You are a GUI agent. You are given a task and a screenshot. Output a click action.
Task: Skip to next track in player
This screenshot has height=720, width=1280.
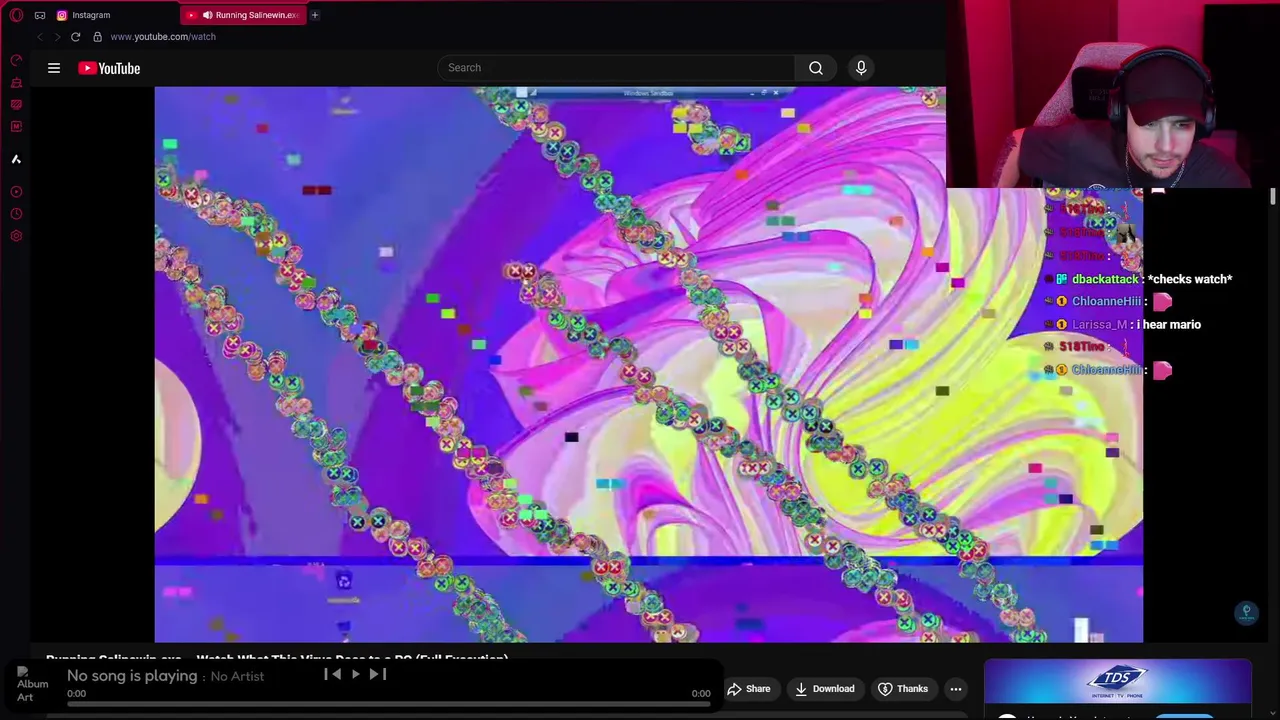coord(378,674)
